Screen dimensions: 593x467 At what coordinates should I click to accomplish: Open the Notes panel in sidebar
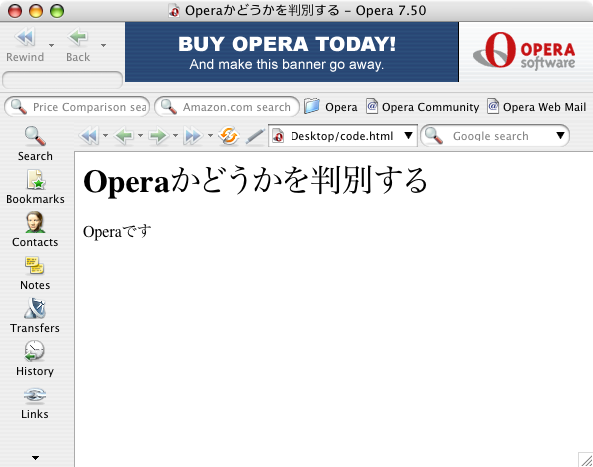coord(35,273)
